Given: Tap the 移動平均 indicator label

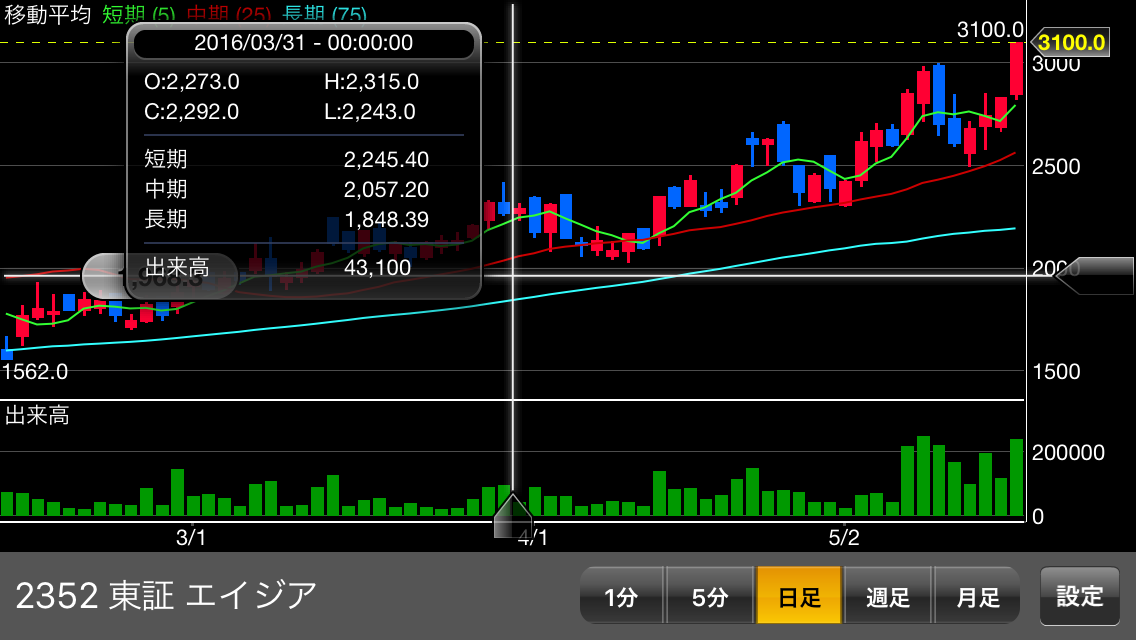Looking at the screenshot, I should tap(47, 15).
